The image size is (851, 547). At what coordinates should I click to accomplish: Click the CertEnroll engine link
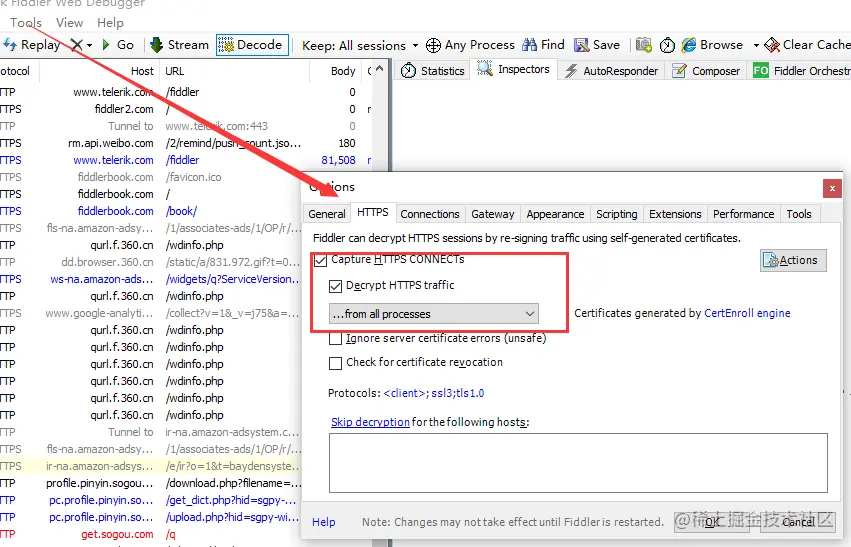(747, 313)
